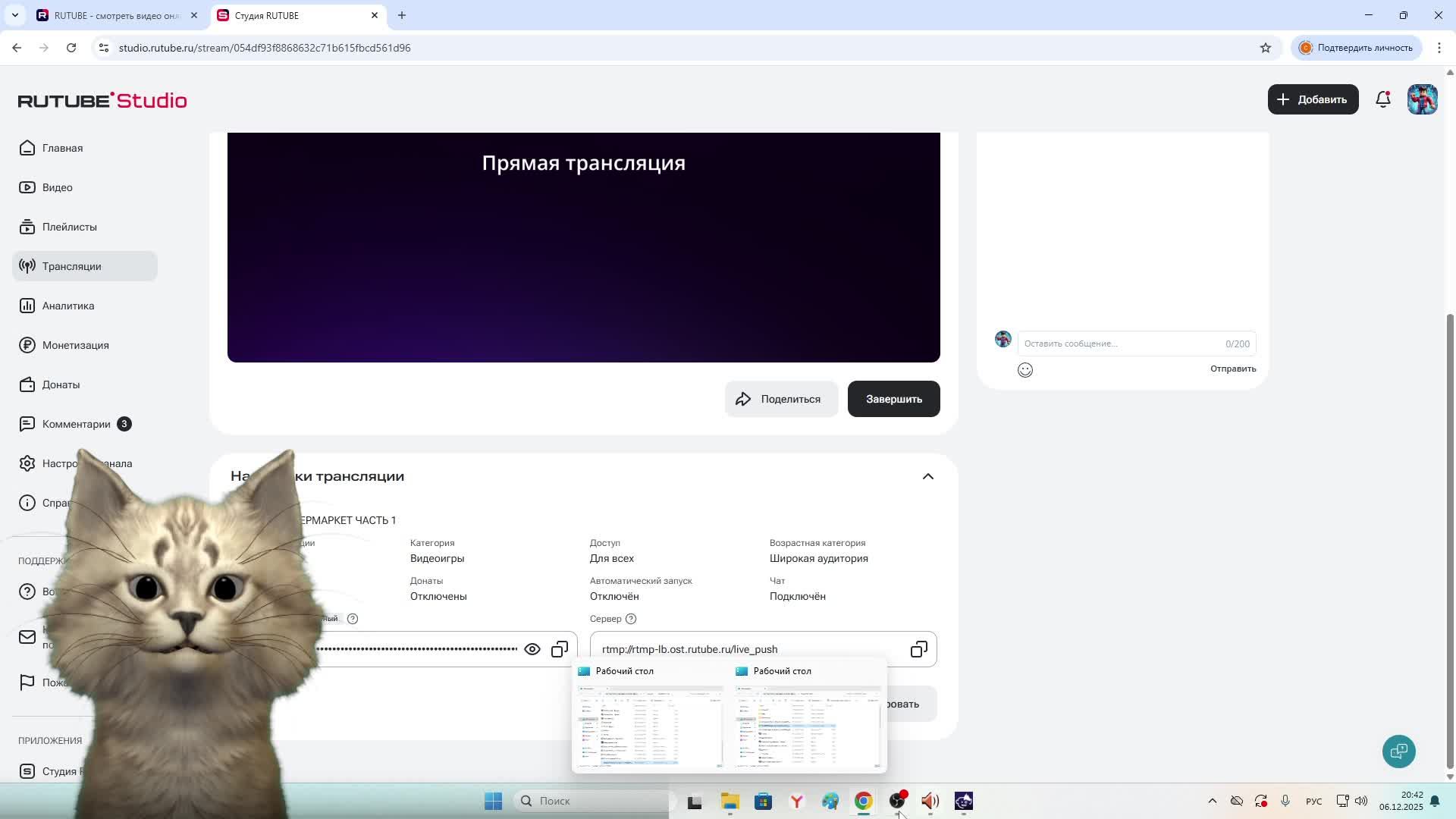The width and height of the screenshot is (1456, 819).
Task: Show hidden system tray icons
Action: pos(1212,801)
